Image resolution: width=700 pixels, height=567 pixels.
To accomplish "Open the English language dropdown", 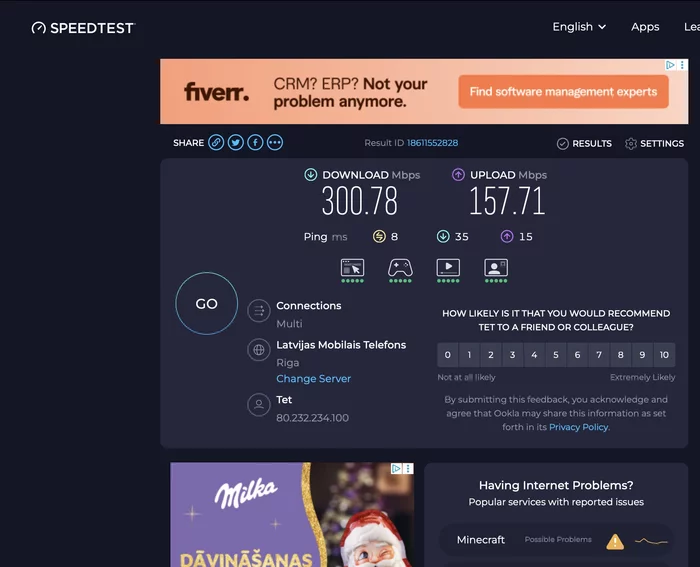I will (x=579, y=27).
